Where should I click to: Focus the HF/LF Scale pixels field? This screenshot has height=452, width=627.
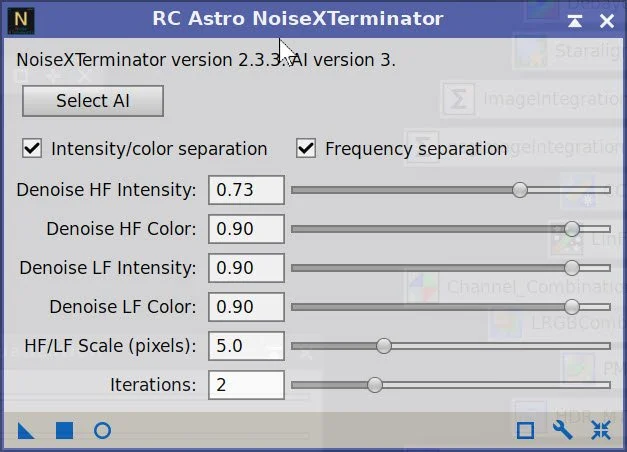tap(246, 346)
